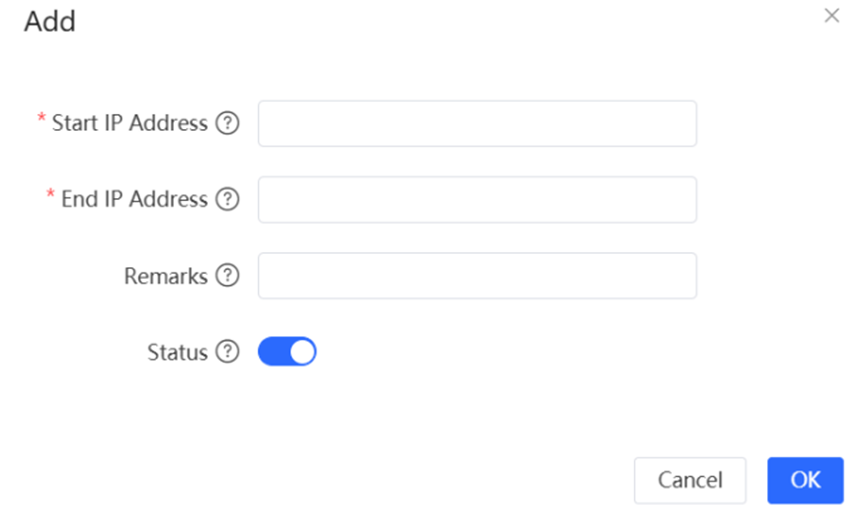The image size is (863, 516).
Task: Click into the End IP Address field
Action: click(x=477, y=199)
